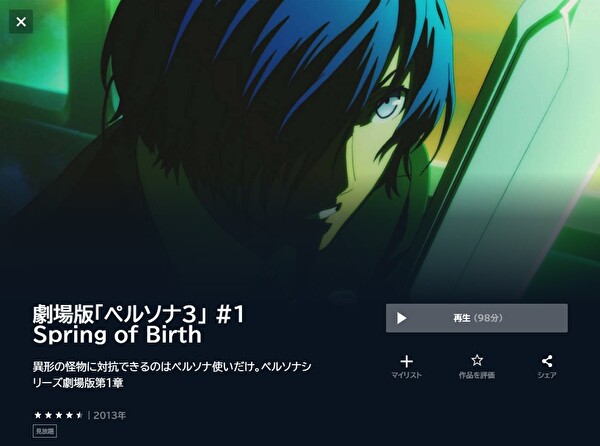Open the description starting with 異形の怪物
600x446 pixels.
(172, 374)
